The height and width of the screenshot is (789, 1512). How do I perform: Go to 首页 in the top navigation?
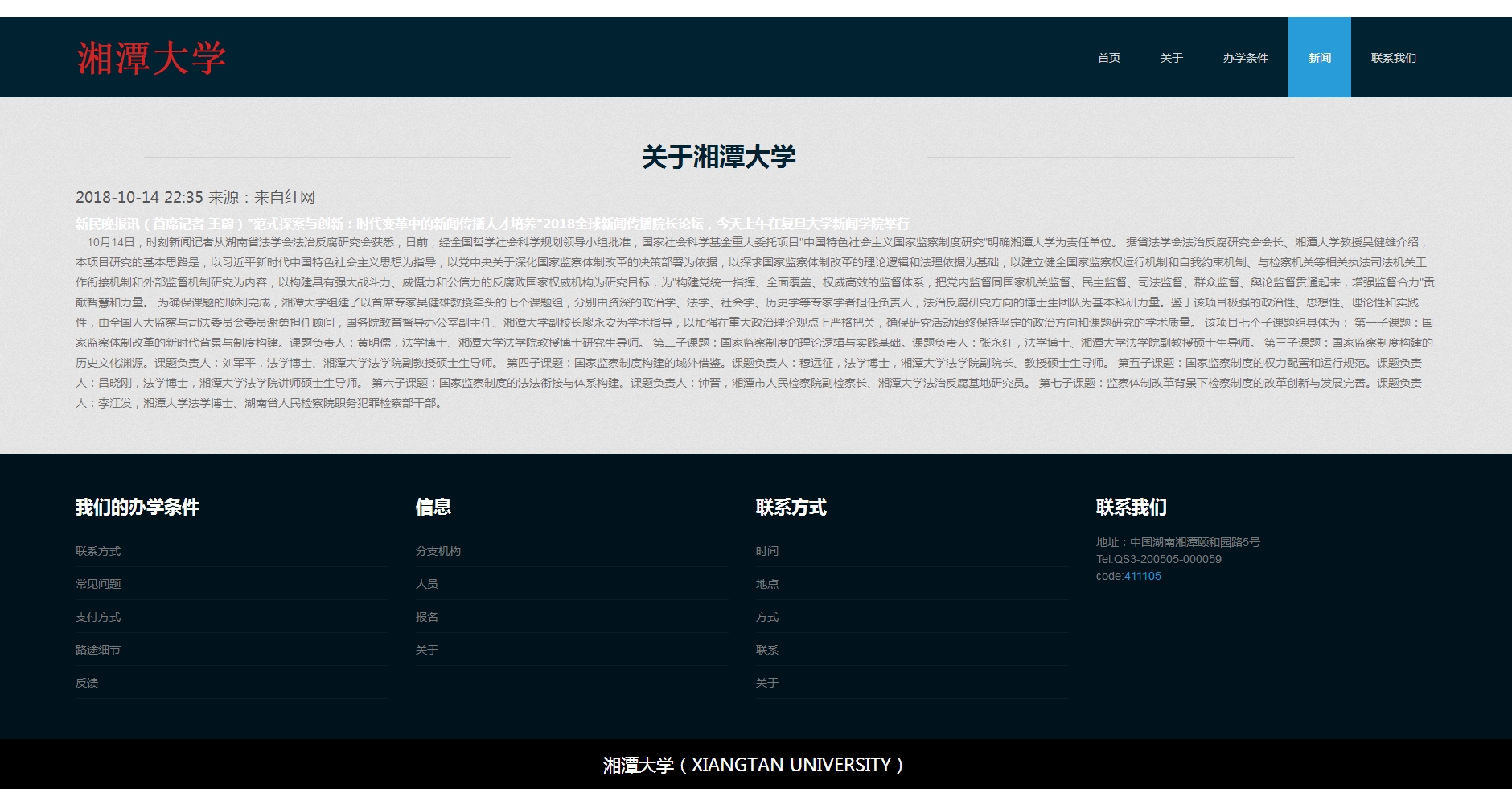click(1108, 58)
